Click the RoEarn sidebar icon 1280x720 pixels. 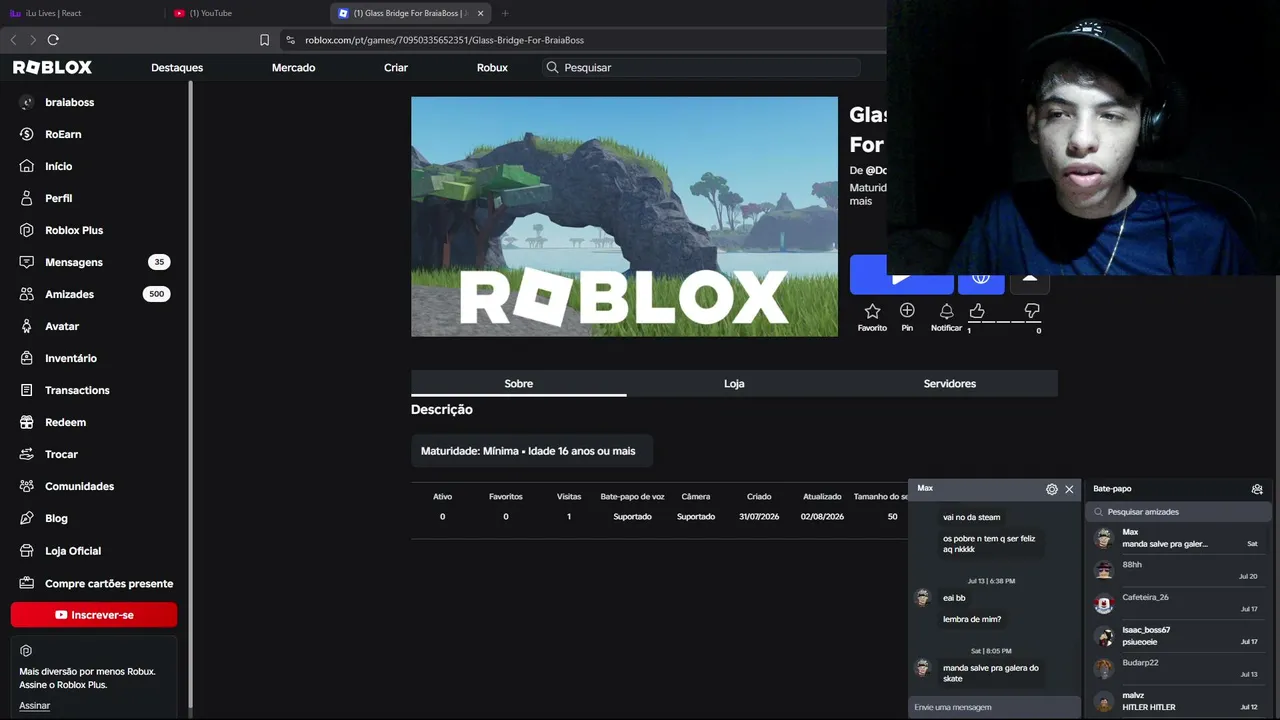pos(27,134)
